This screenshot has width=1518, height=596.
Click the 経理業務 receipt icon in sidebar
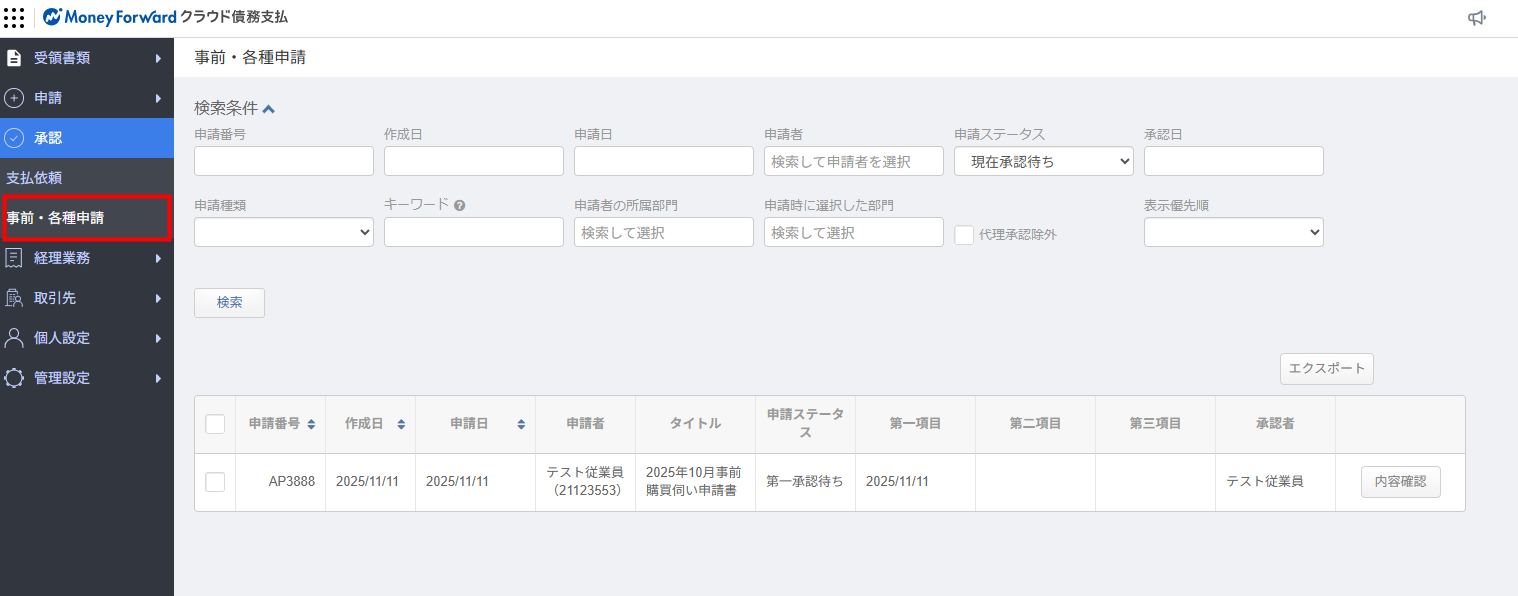pyautogui.click(x=14, y=258)
